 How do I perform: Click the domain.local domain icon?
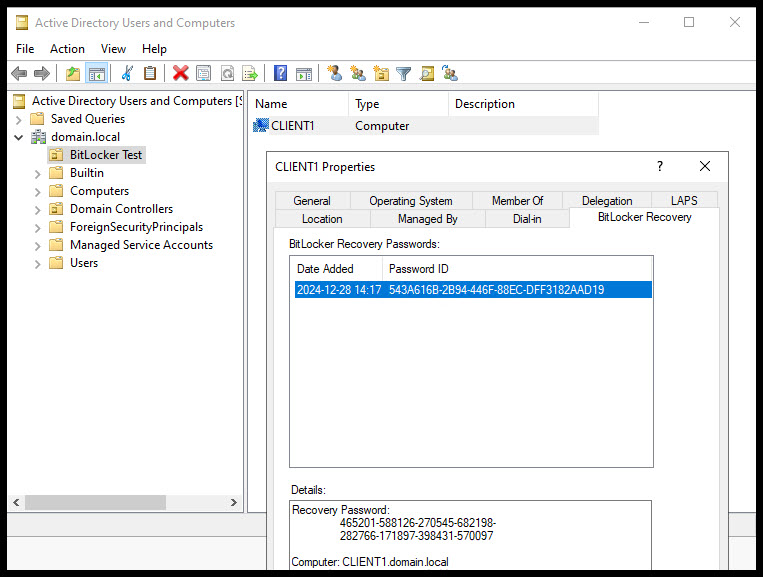point(38,137)
